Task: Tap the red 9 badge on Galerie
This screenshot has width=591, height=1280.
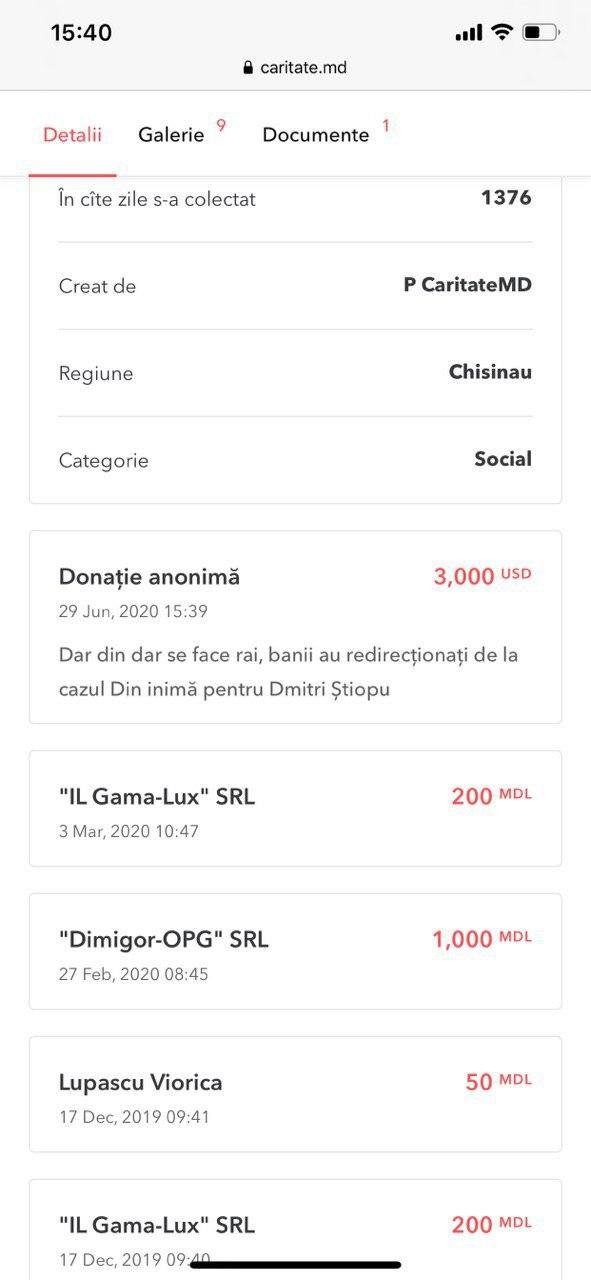Action: [x=221, y=126]
